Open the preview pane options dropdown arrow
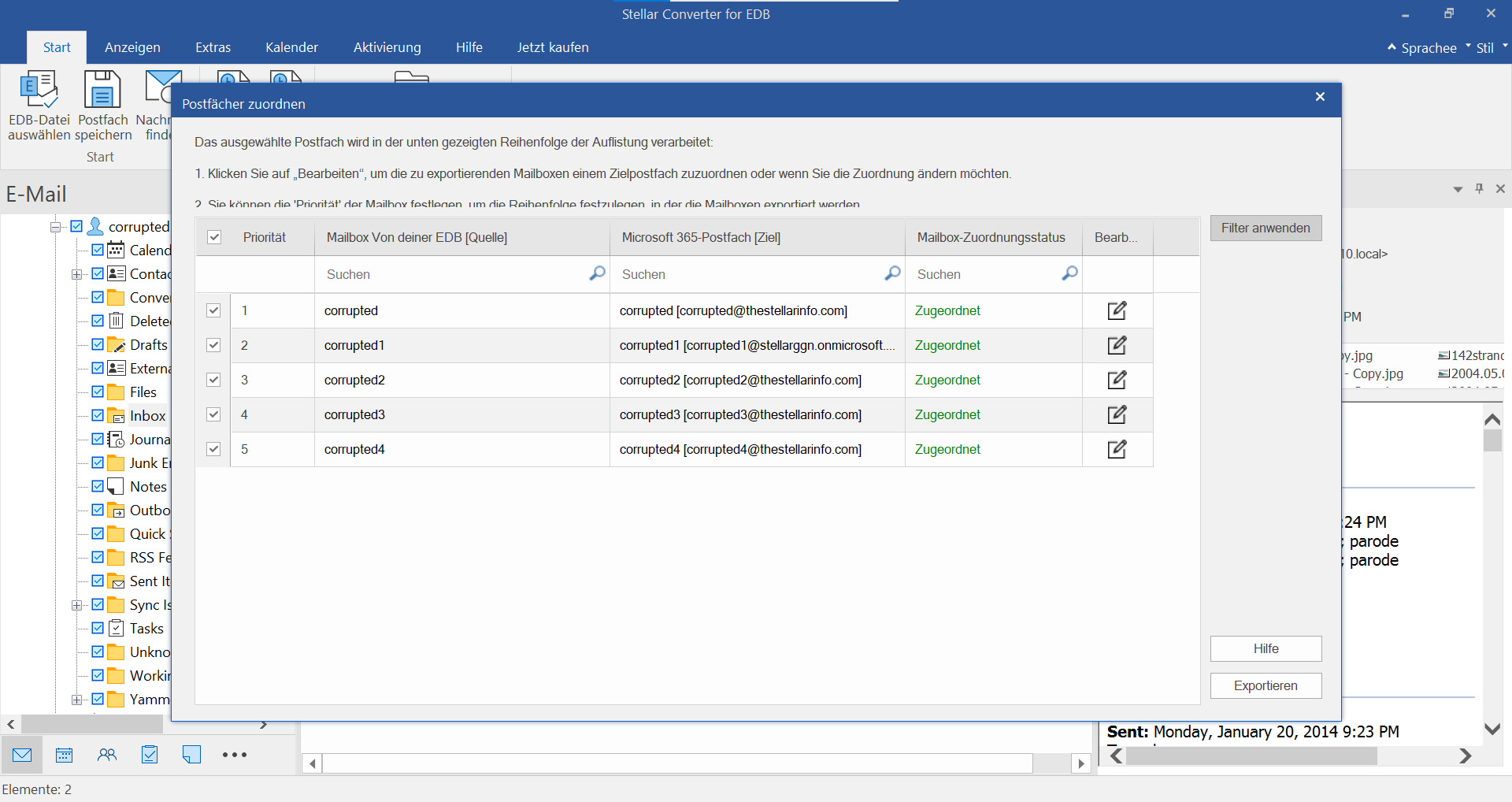The image size is (1512, 802). tap(1458, 189)
